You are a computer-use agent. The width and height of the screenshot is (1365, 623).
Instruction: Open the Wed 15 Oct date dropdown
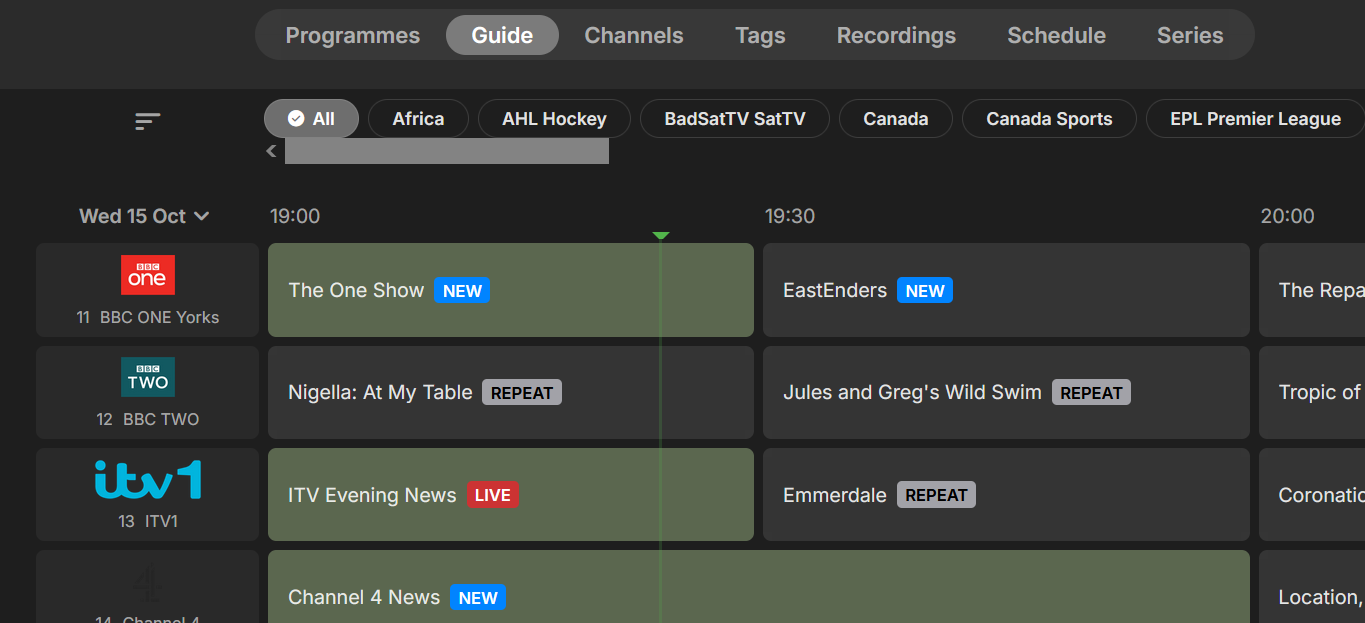pos(145,216)
